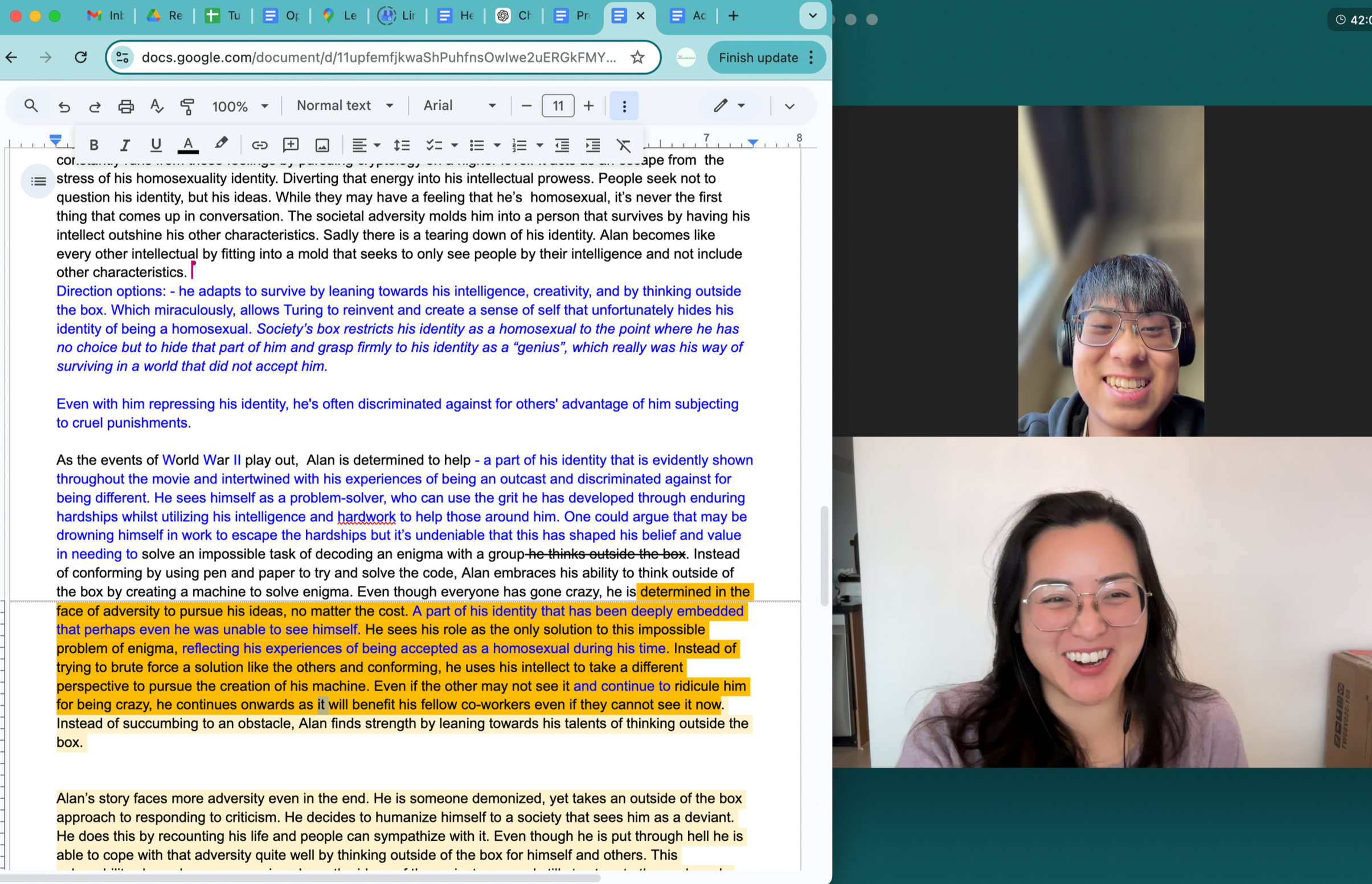1372x884 pixels.
Task: Toggle italic formatting
Action: [125, 145]
